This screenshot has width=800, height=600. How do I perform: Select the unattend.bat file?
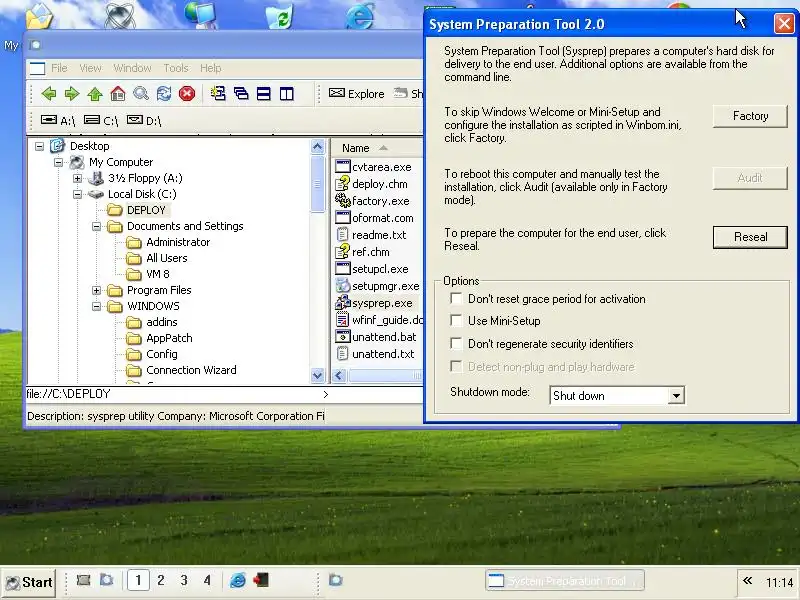pos(376,337)
